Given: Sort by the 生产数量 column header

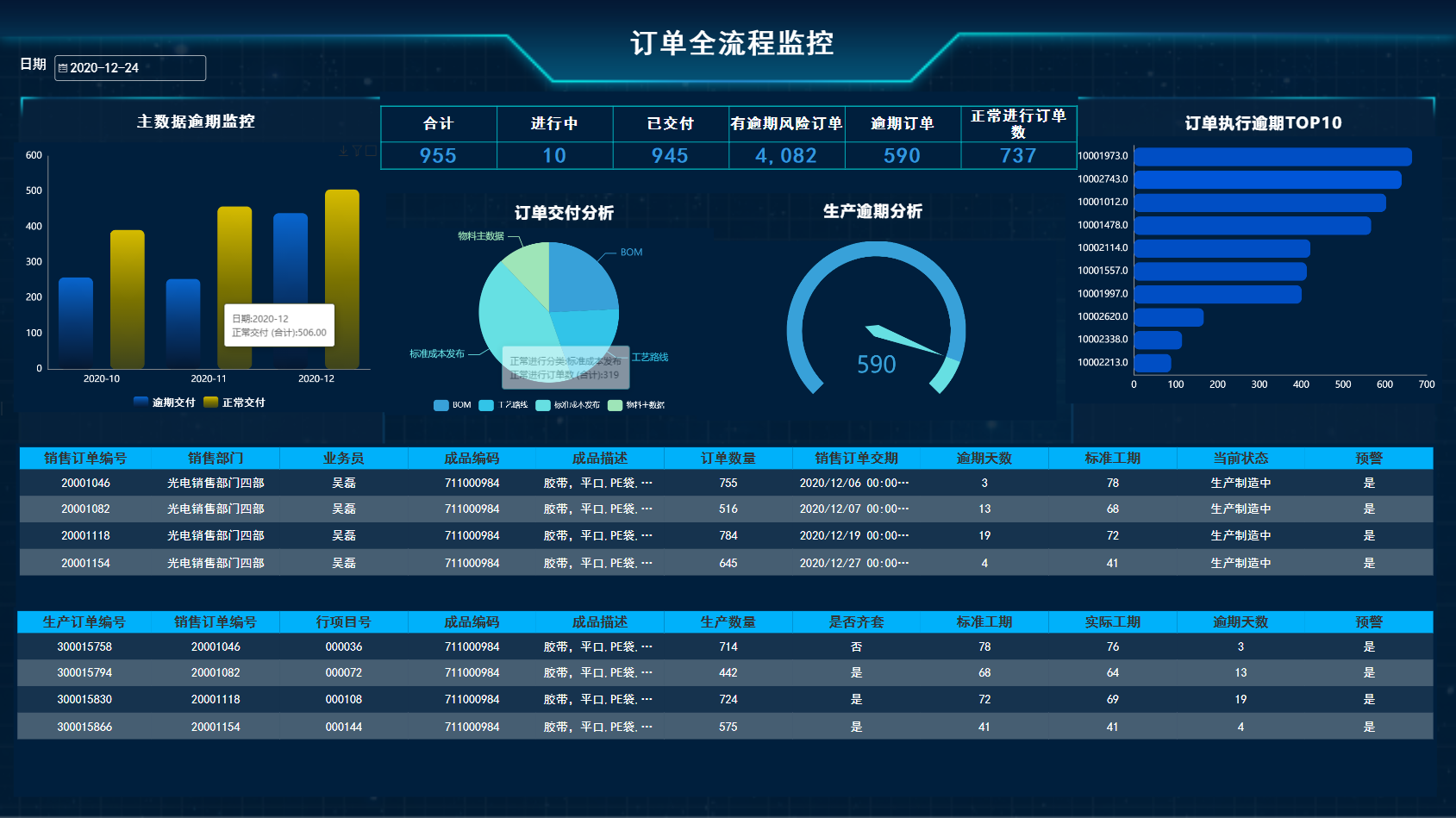Looking at the screenshot, I should [x=728, y=622].
